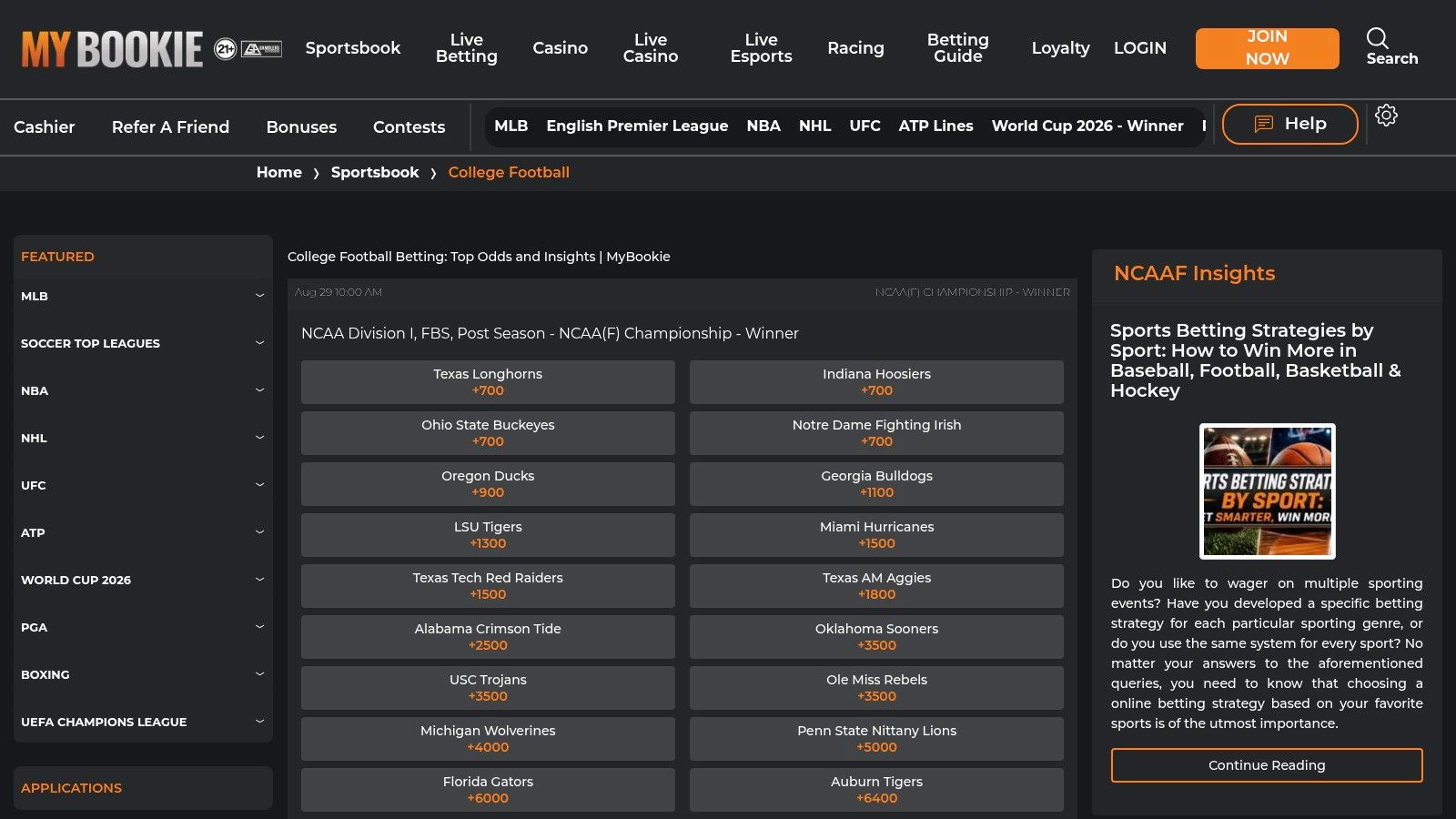
Task: Open the Sportsbook top menu
Action: click(x=353, y=48)
